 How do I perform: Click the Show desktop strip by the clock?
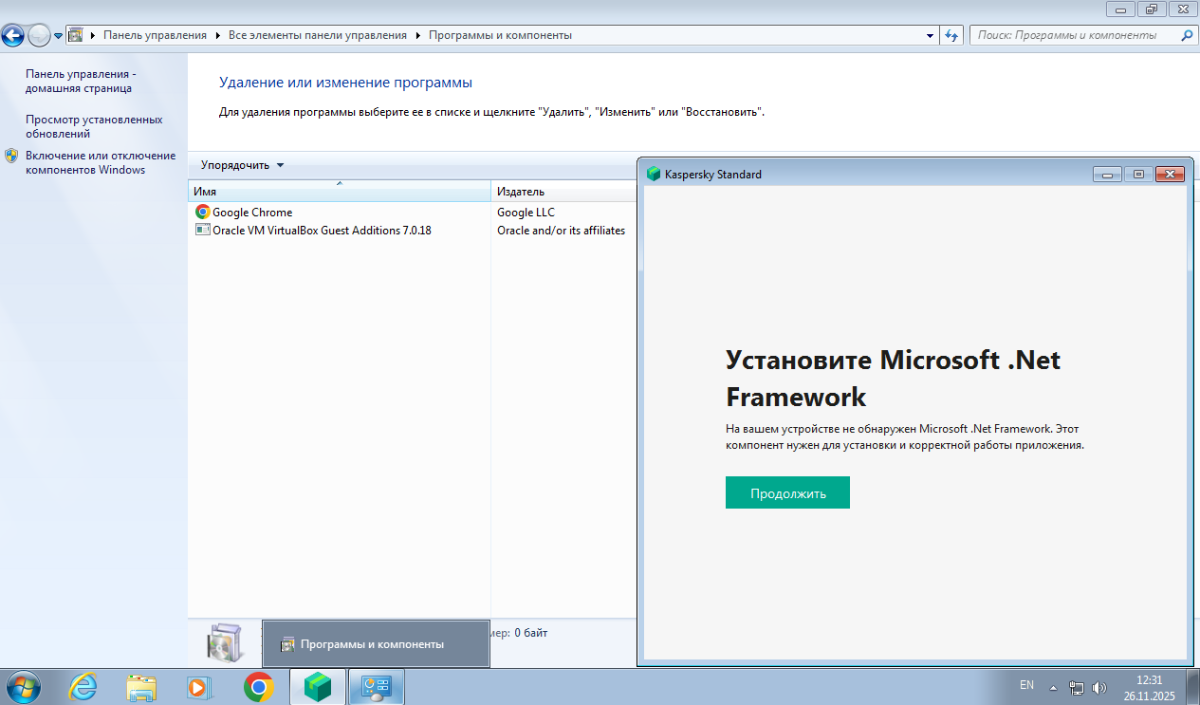(x=1192, y=687)
